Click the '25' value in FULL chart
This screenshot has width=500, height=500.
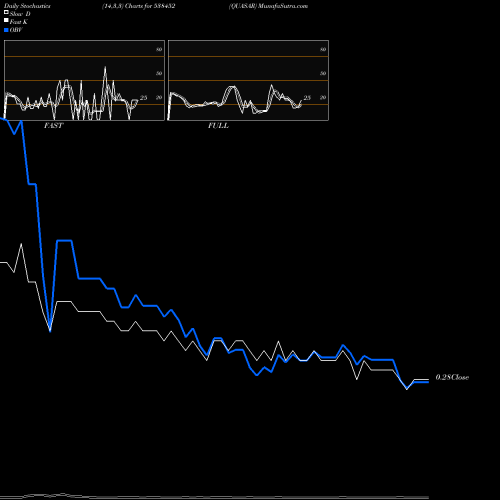307,98
